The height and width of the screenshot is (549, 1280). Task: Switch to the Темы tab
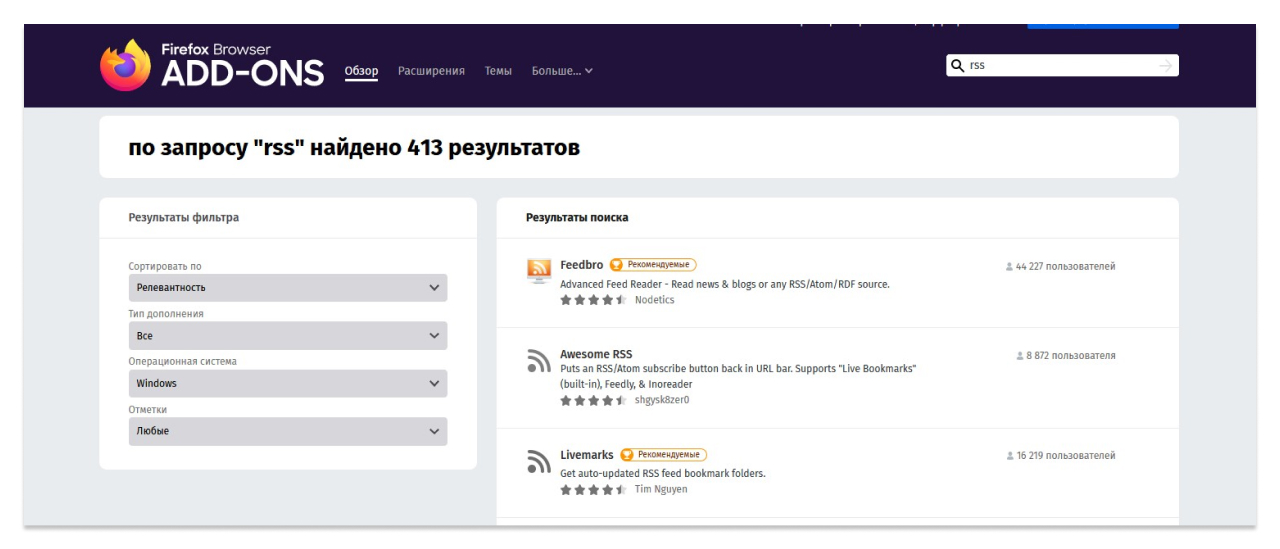click(498, 71)
